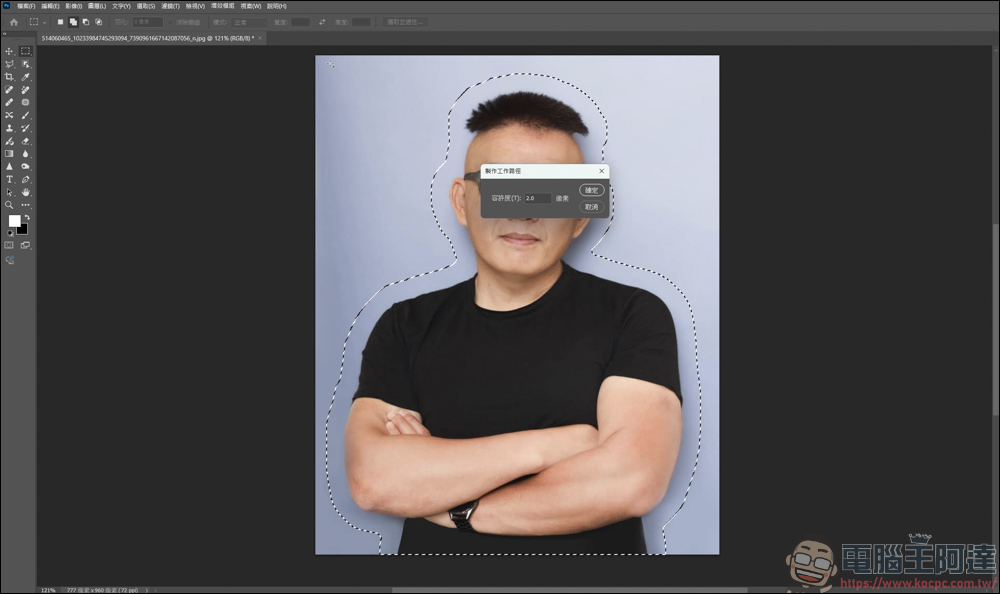Select the Spot Healing Brush tool
Screen dimensions: 1000x594
(x=9, y=89)
